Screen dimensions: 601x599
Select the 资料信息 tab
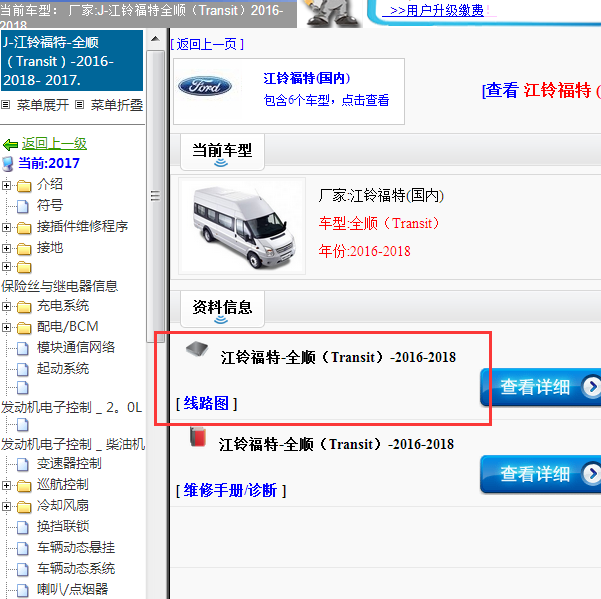pos(222,308)
